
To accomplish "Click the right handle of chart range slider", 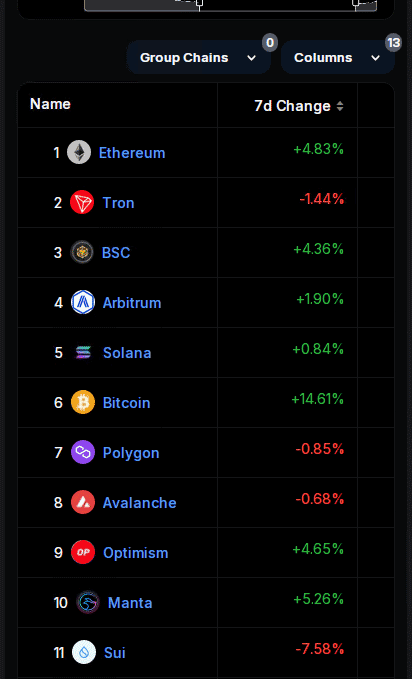I will [356, 4].
